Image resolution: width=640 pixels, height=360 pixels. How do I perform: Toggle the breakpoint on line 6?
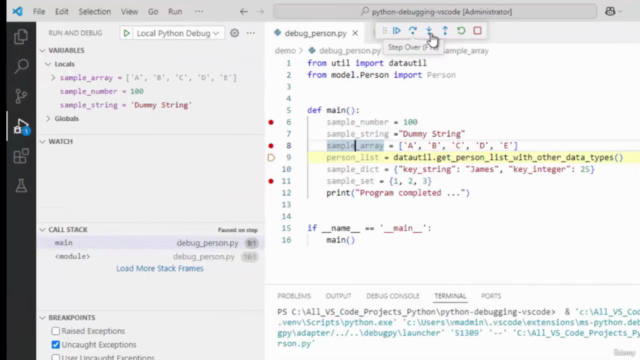271,122
